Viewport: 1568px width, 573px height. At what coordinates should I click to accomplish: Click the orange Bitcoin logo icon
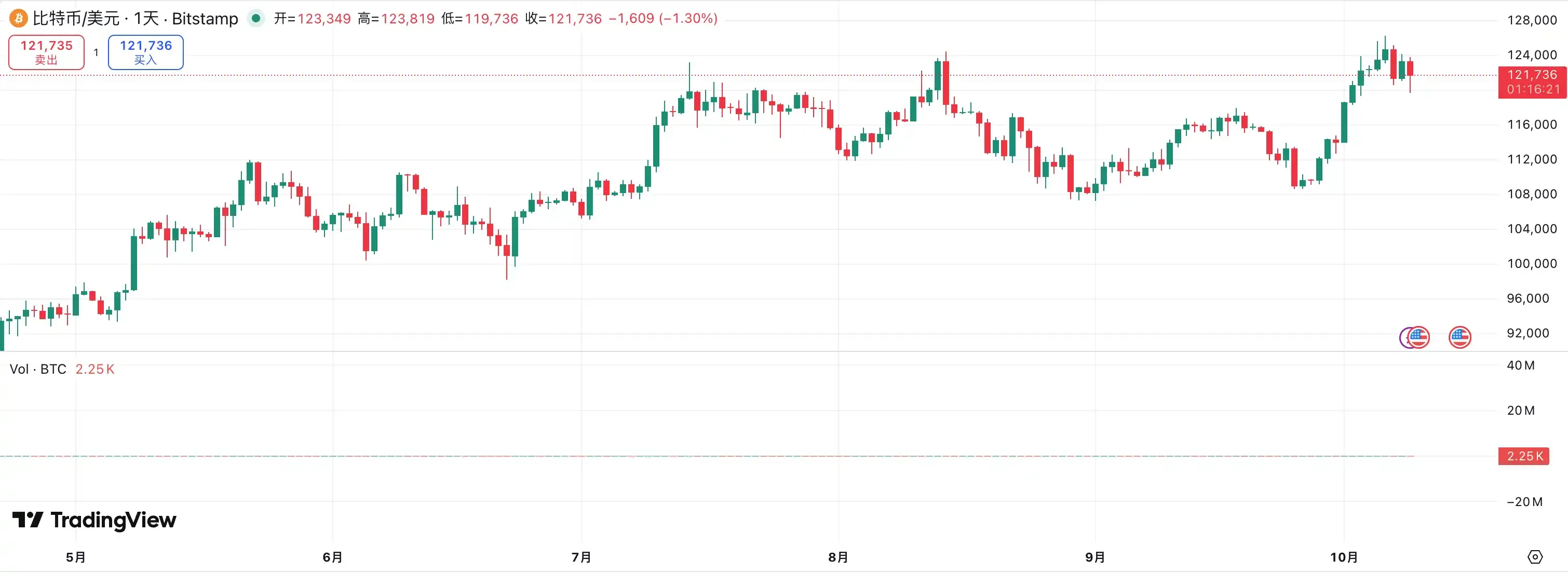pyautogui.click(x=18, y=18)
